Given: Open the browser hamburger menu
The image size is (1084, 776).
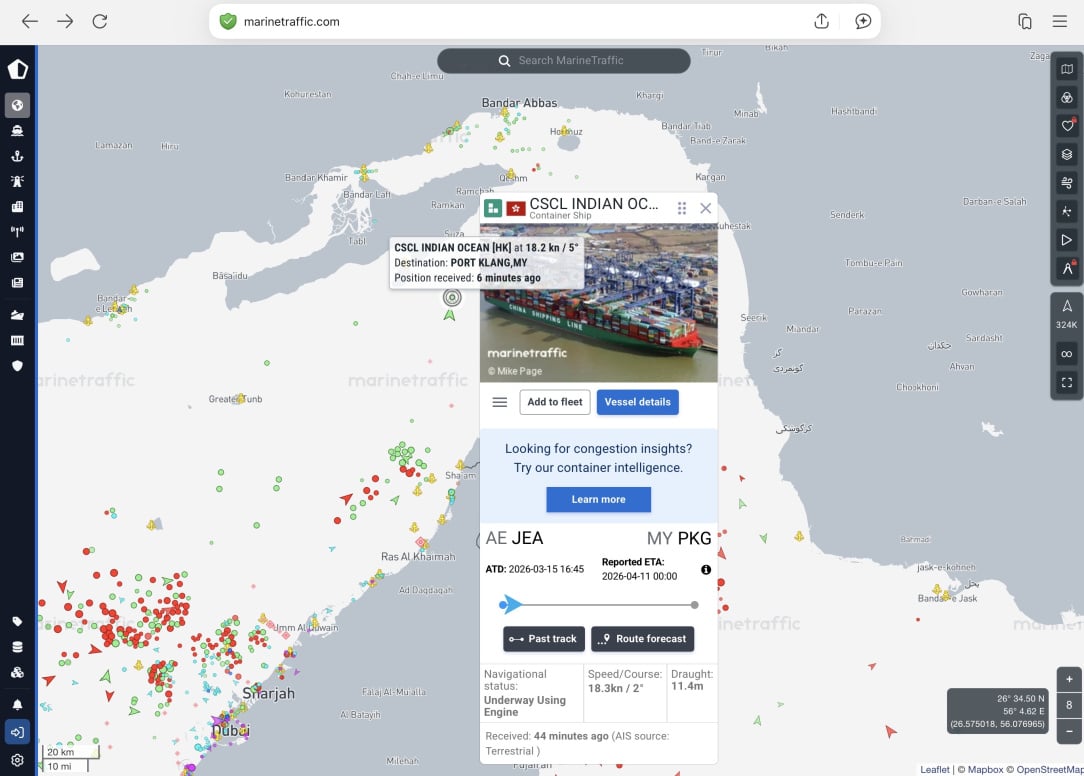Looking at the screenshot, I should 1060,21.
